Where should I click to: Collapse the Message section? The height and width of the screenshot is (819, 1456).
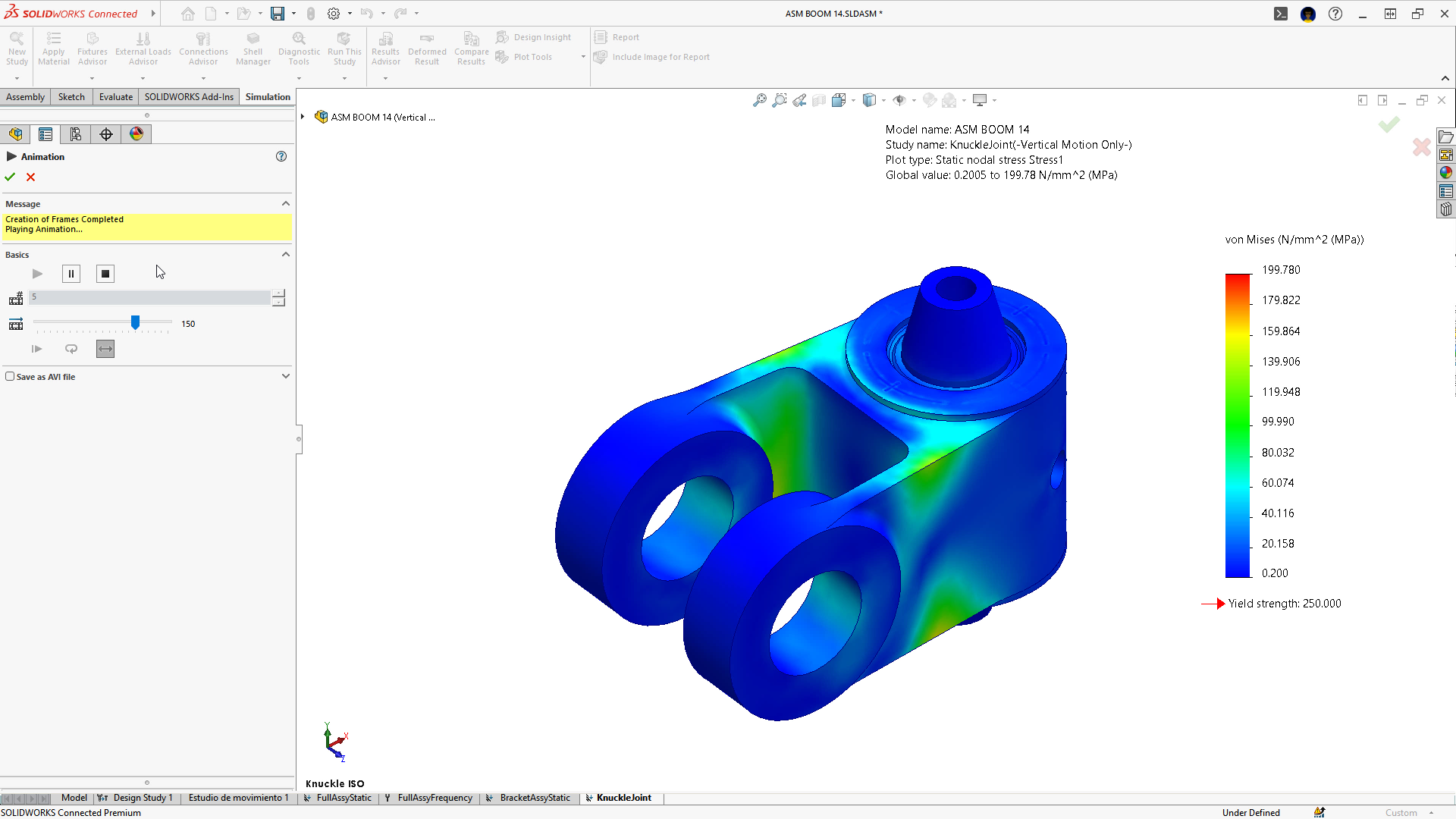tap(286, 203)
